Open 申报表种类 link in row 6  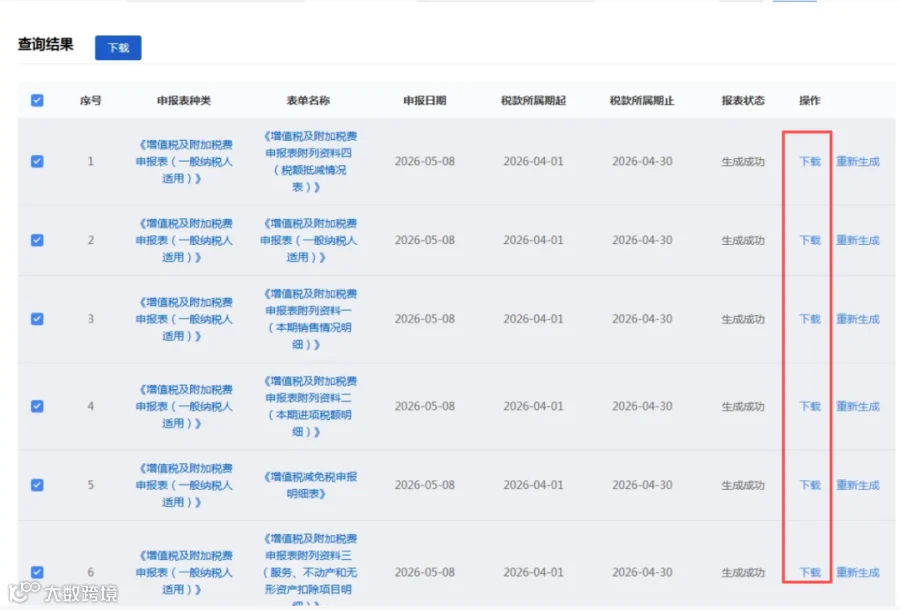point(184,572)
